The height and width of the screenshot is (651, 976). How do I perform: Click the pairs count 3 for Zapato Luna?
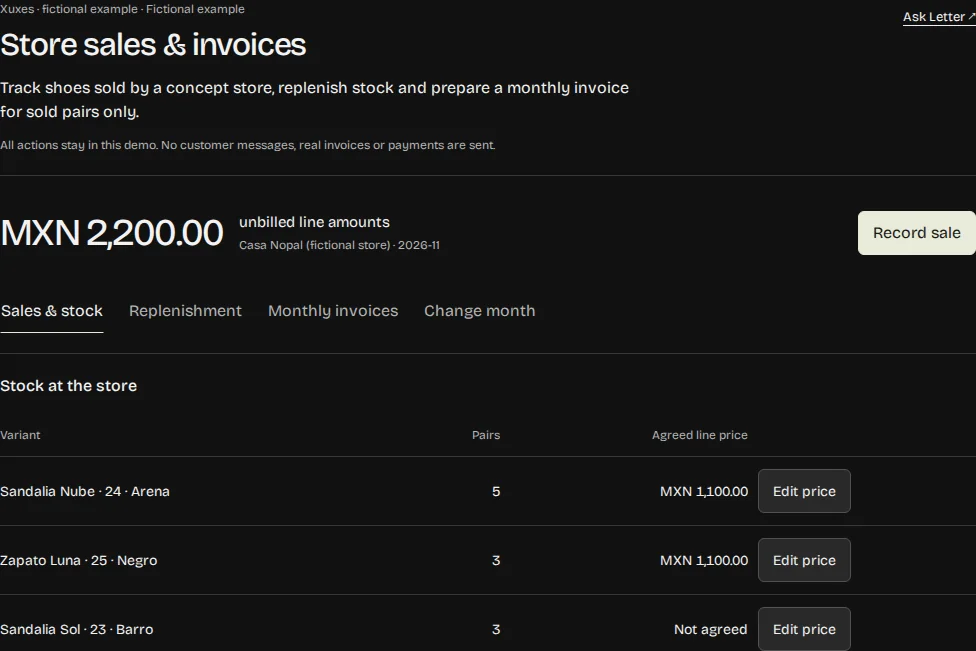coord(495,560)
